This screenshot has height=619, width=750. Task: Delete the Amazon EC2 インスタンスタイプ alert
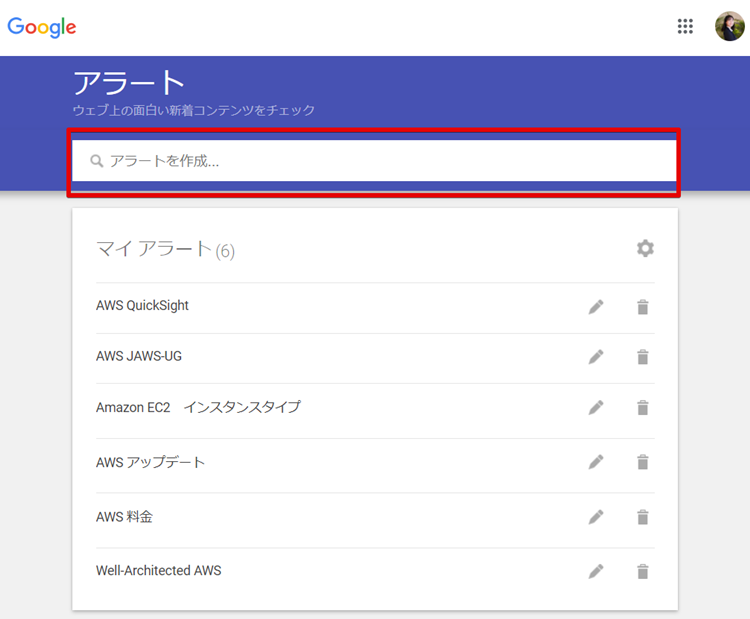[x=643, y=408]
